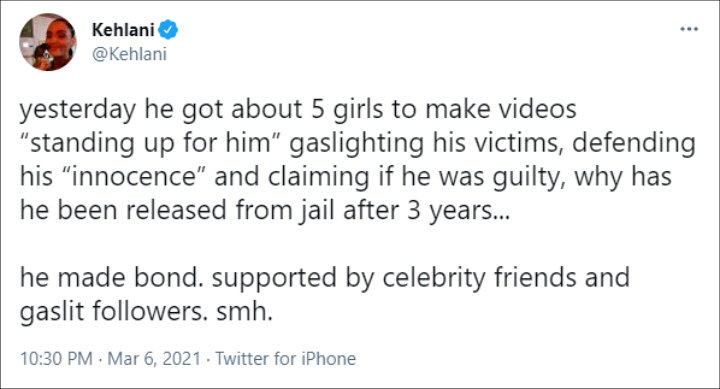720x389 pixels.
Task: Click the words "celebrity friends" in tweet
Action: 479,278
